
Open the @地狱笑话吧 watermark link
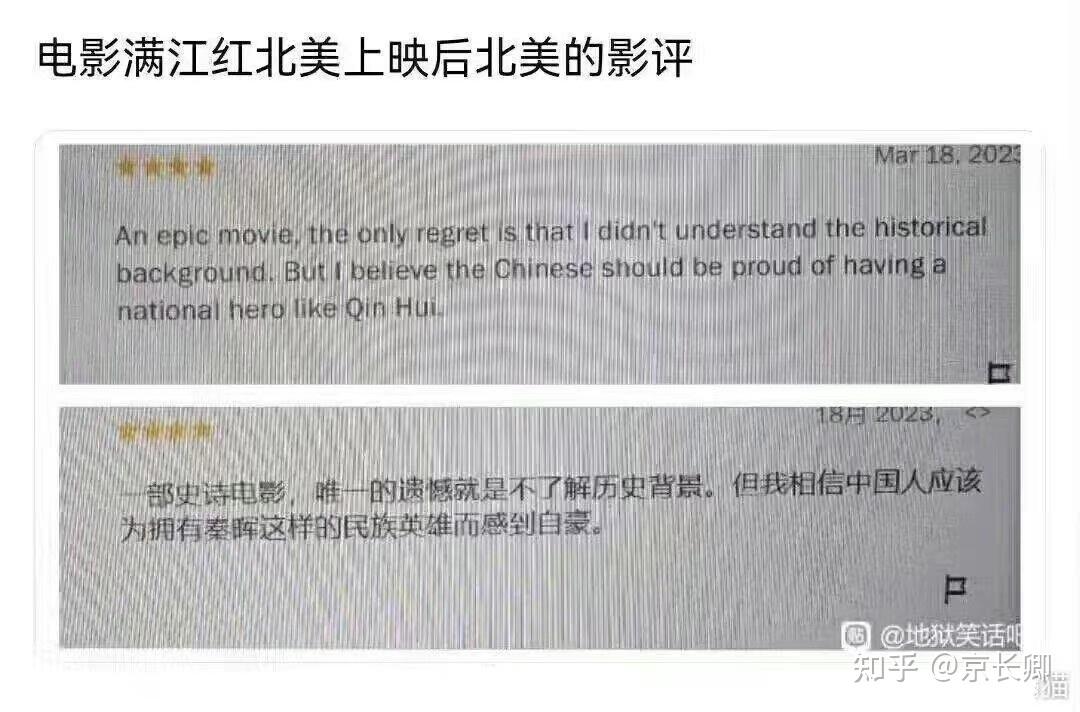(x=949, y=635)
